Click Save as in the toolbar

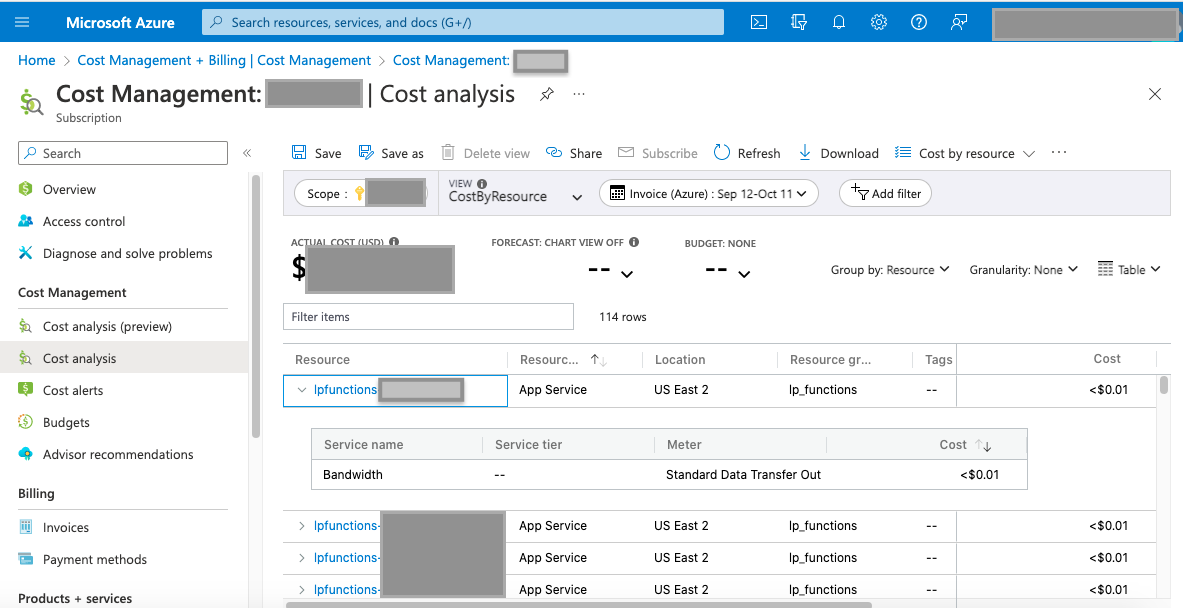click(391, 153)
